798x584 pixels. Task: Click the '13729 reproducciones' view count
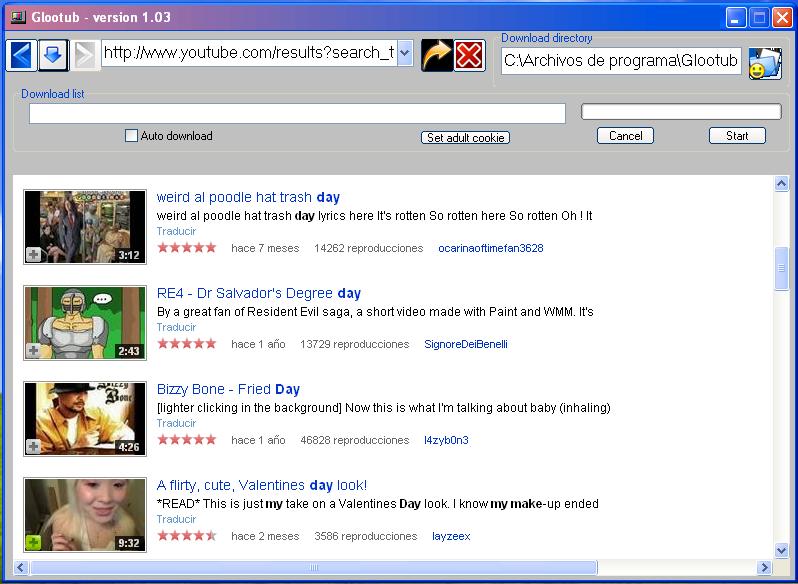(x=355, y=344)
